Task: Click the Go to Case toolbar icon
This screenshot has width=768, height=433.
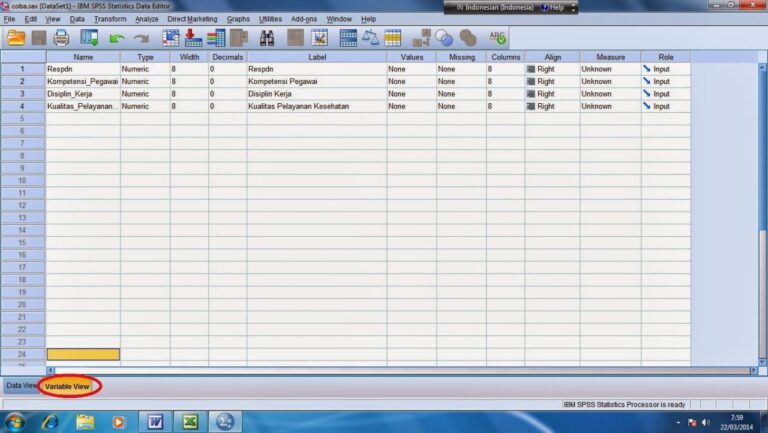Action: [x=171, y=38]
